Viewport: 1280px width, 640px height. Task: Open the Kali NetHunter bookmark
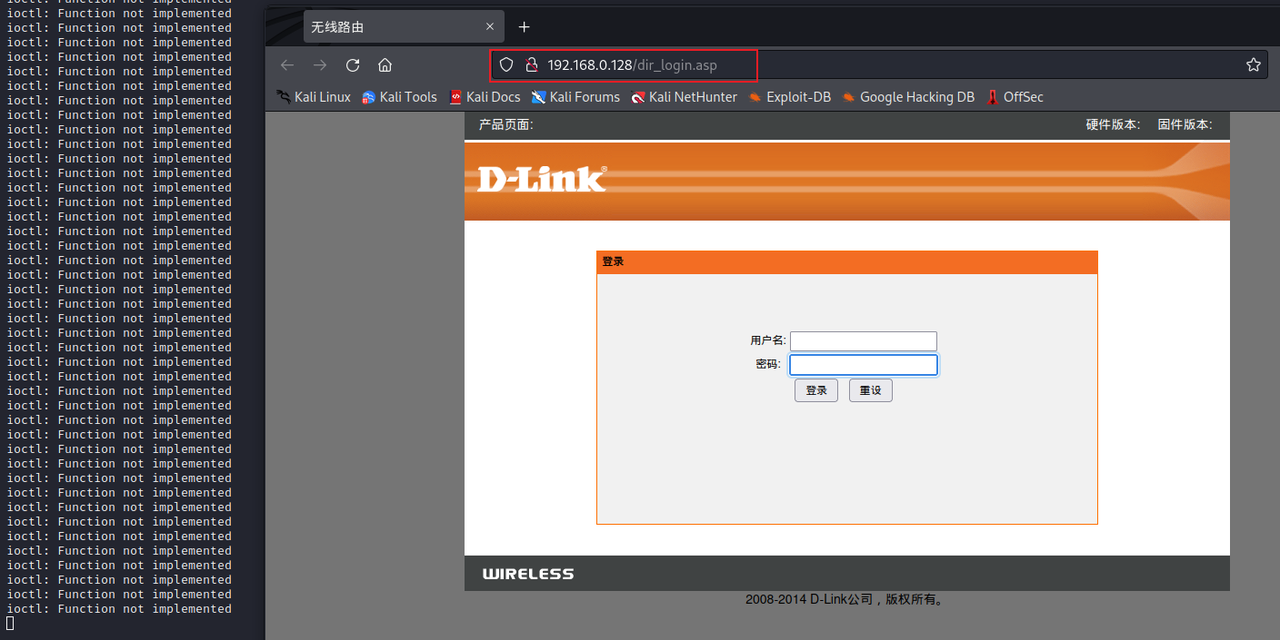pyautogui.click(x=684, y=97)
